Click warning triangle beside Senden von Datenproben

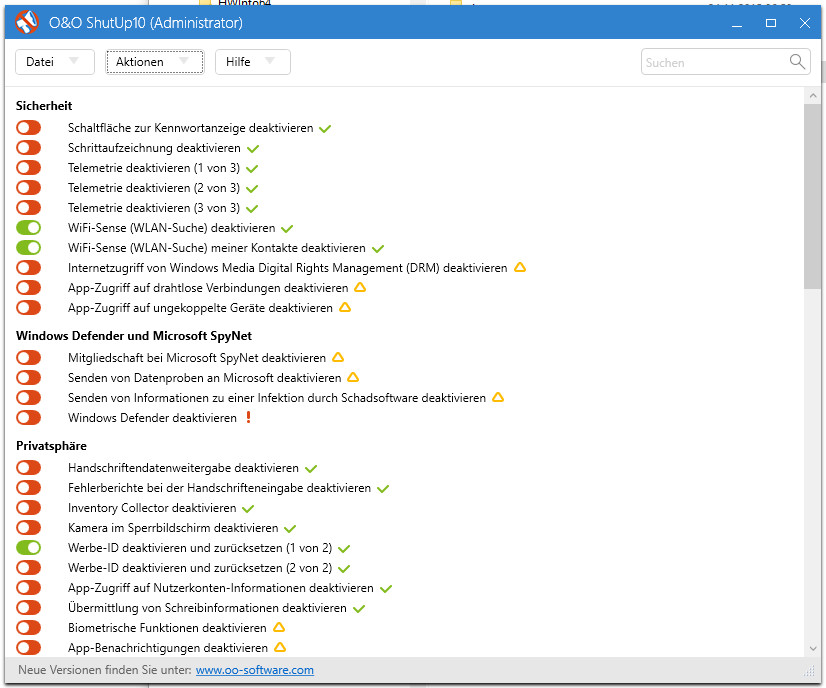click(353, 377)
